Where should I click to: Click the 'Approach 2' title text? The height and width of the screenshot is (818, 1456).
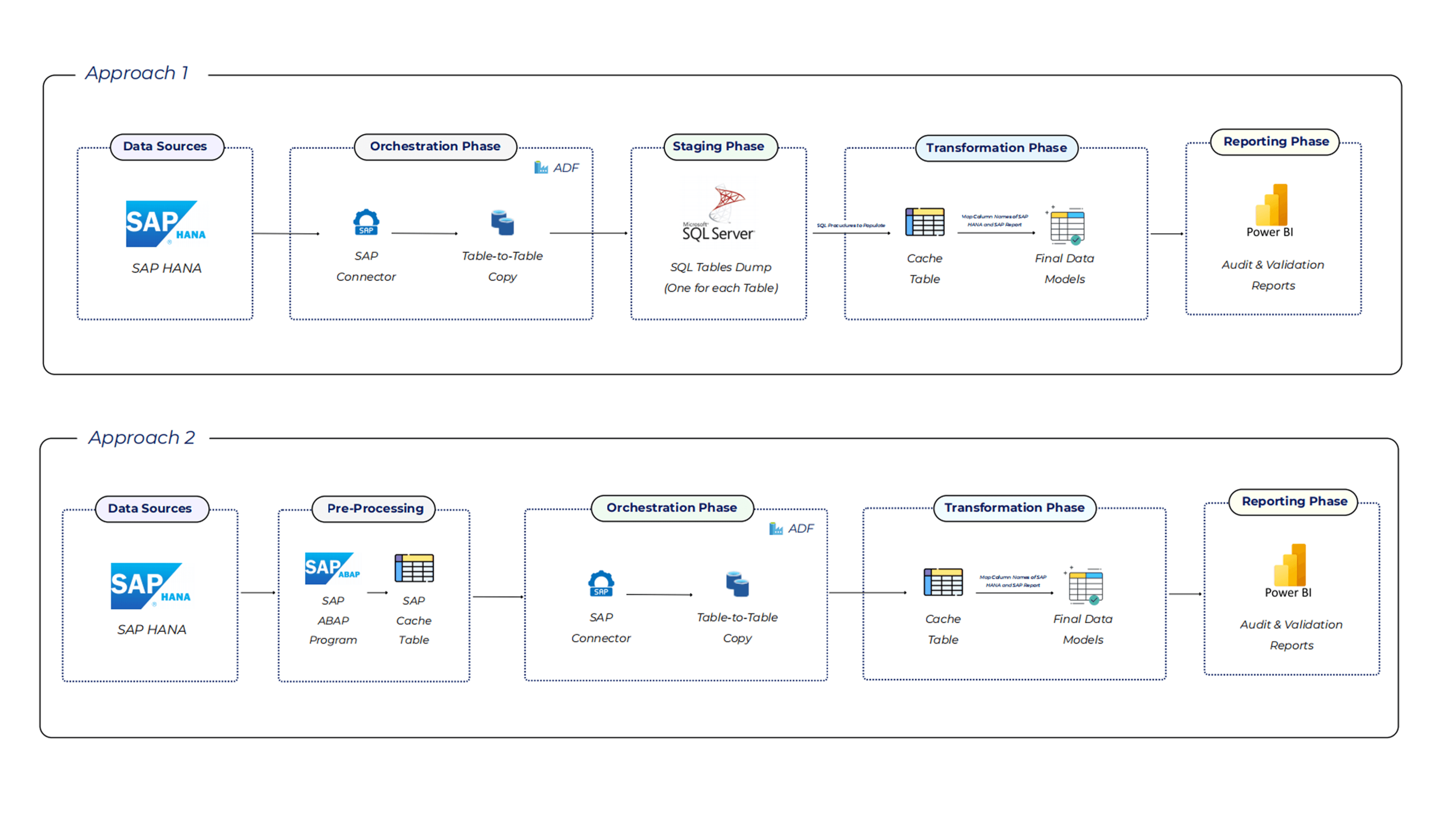[x=142, y=437]
